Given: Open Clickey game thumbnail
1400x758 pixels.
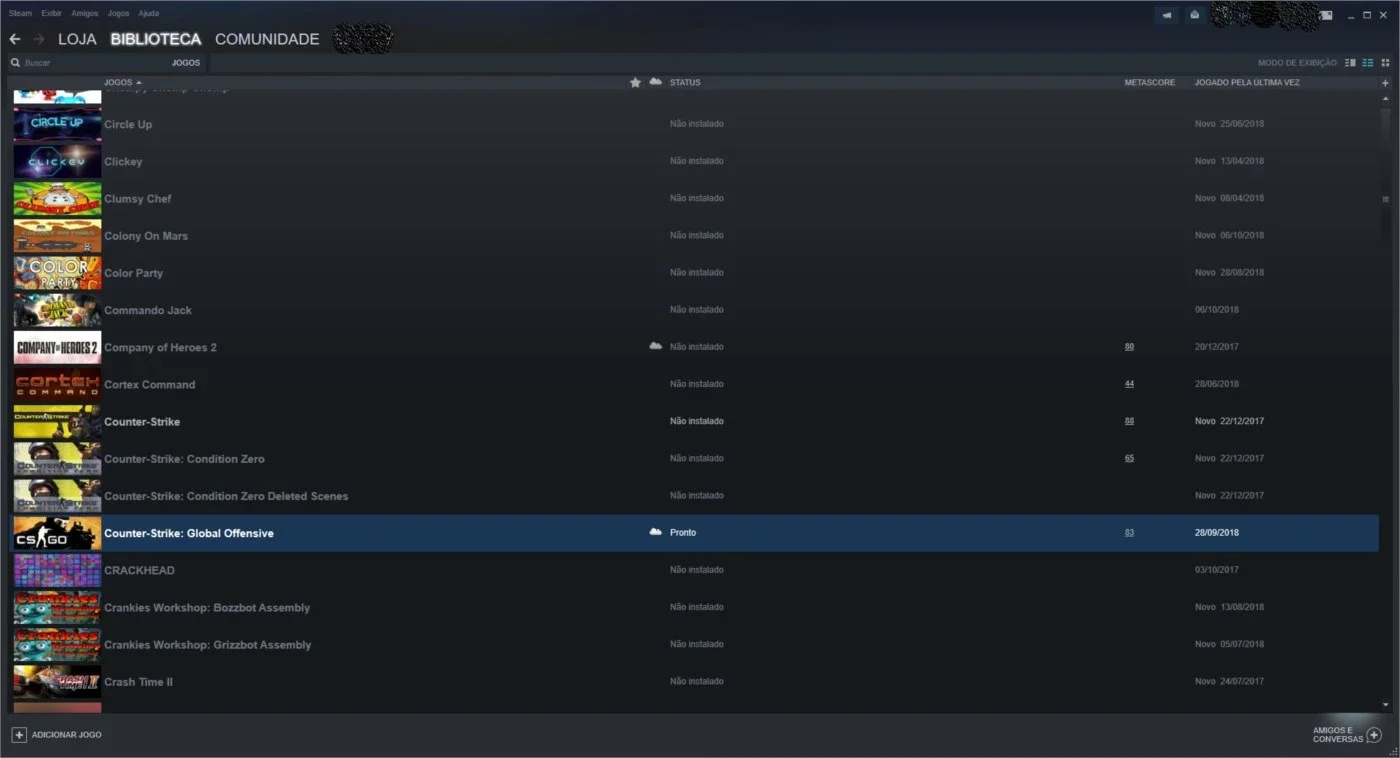Looking at the screenshot, I should [x=57, y=161].
